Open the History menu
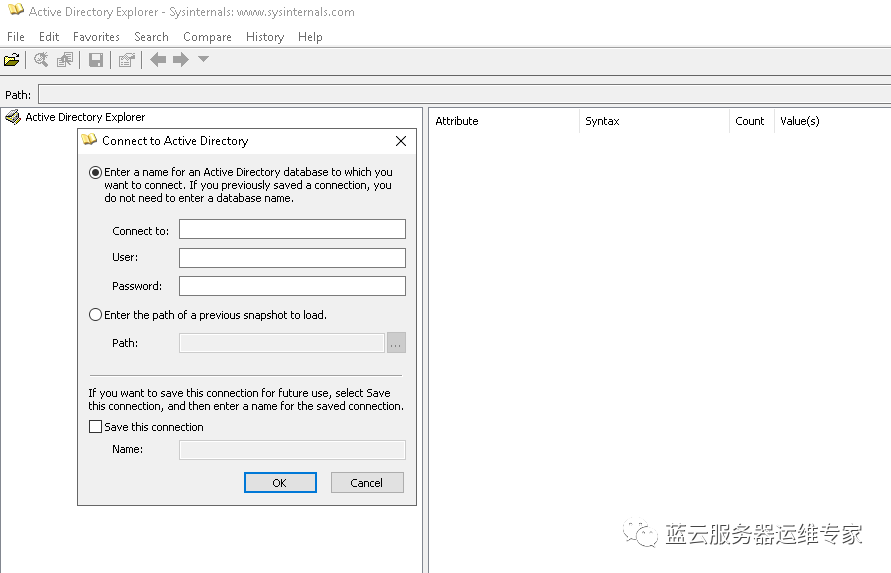The height and width of the screenshot is (573, 891). tap(265, 37)
